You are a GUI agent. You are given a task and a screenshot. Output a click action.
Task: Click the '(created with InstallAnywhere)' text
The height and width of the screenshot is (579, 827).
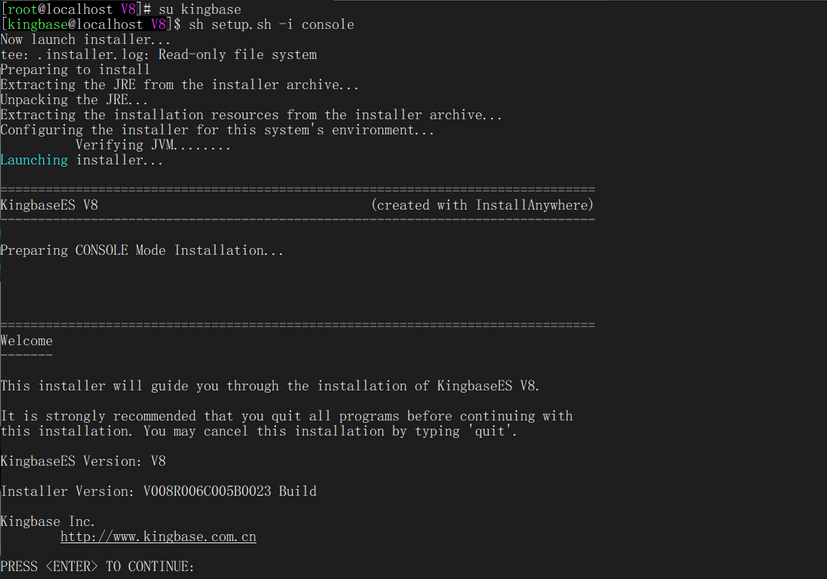pos(482,205)
